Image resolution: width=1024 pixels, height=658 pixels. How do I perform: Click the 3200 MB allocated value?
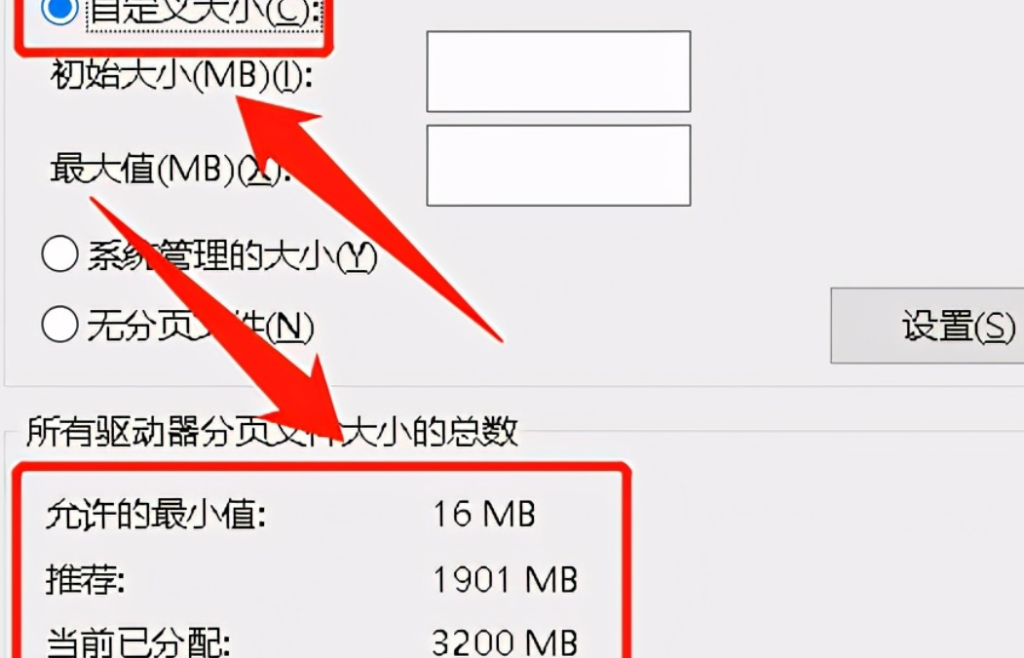click(505, 642)
